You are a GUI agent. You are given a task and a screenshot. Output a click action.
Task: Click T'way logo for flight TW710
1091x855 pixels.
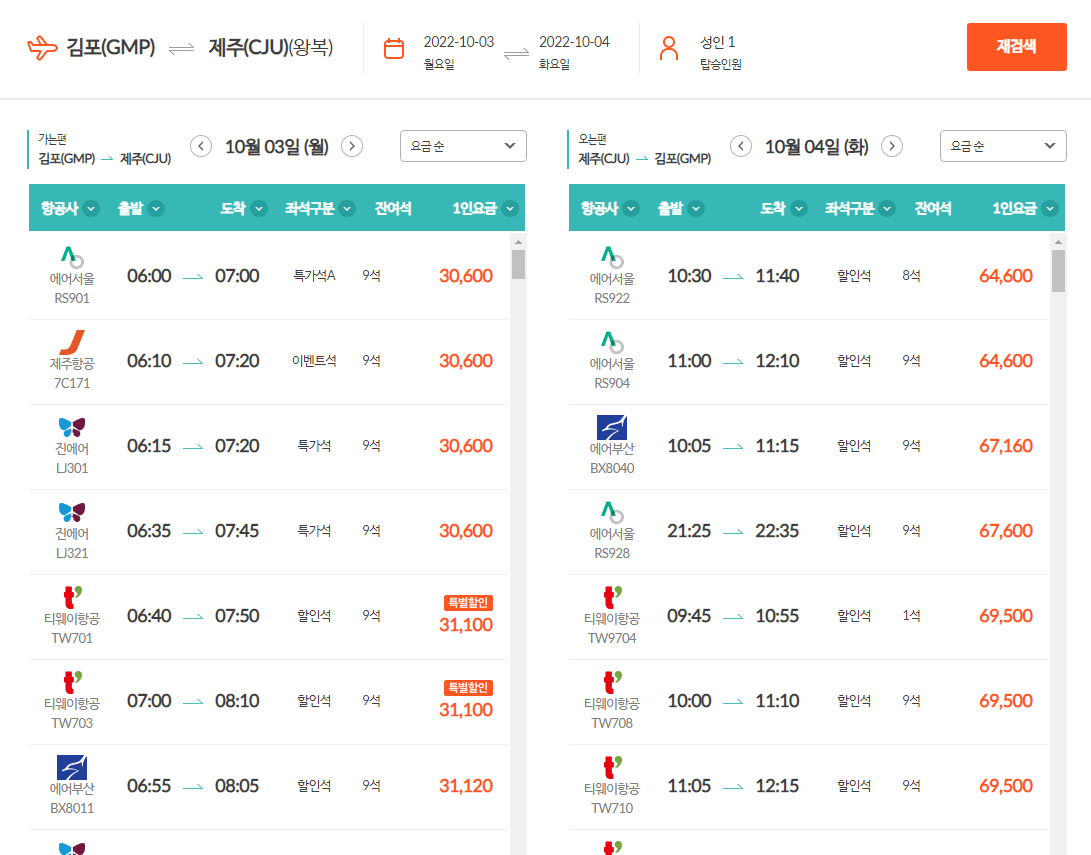coord(612,767)
